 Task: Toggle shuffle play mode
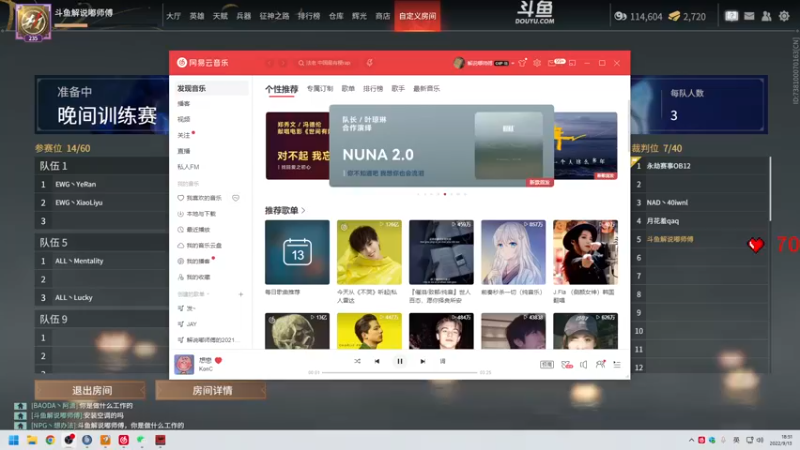coord(357,361)
